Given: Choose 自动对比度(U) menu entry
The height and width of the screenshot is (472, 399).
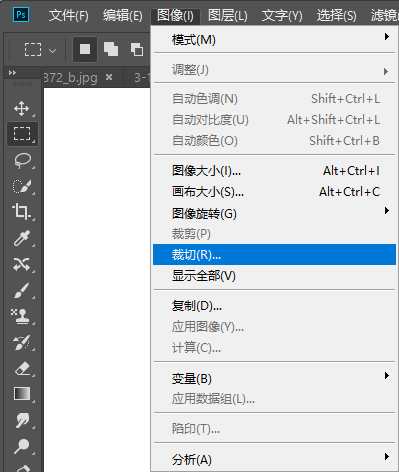Looking at the screenshot, I should (x=274, y=120).
